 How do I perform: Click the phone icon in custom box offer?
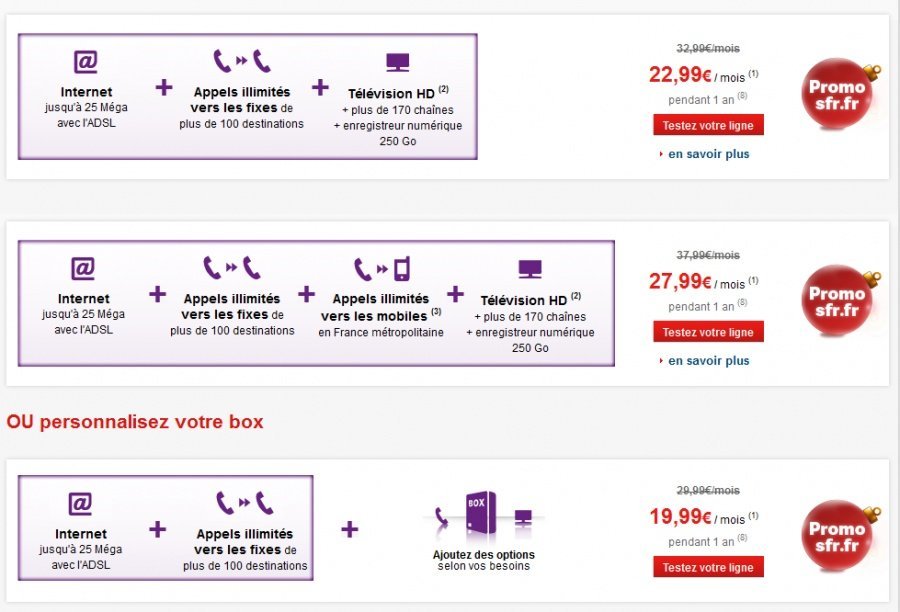[244, 503]
